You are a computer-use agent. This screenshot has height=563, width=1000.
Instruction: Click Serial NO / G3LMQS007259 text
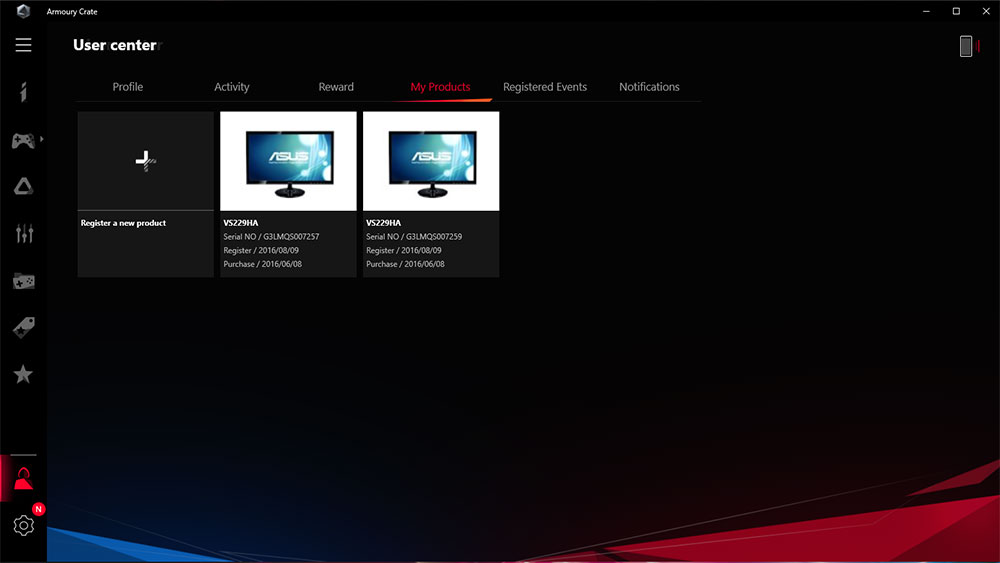tap(414, 237)
